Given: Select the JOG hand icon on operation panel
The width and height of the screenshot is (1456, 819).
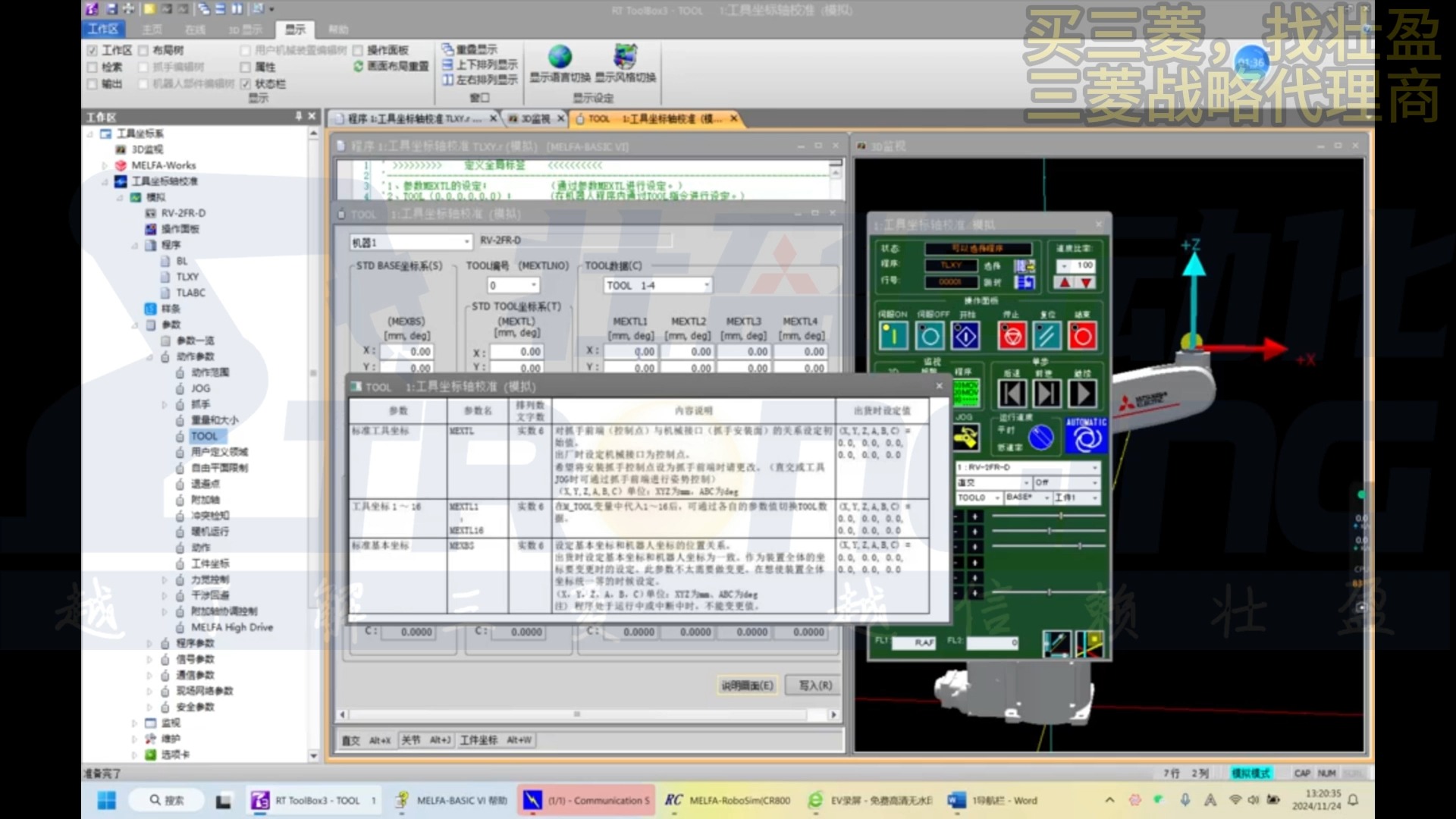Looking at the screenshot, I should coord(966,436).
